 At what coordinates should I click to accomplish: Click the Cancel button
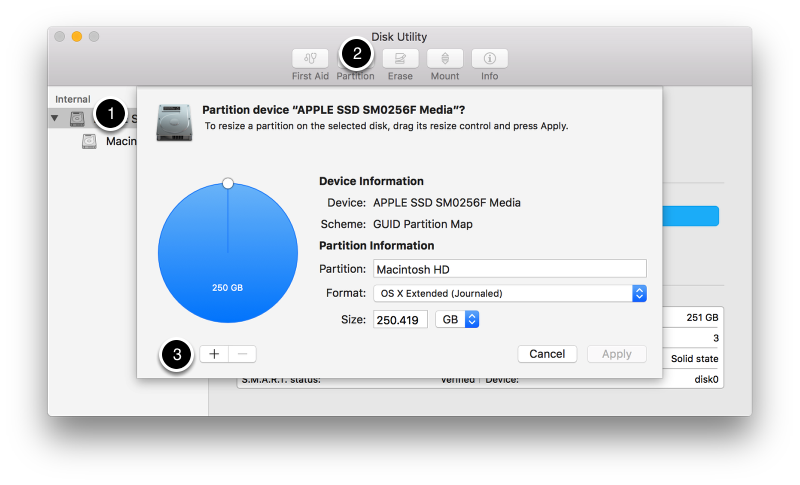tap(547, 354)
